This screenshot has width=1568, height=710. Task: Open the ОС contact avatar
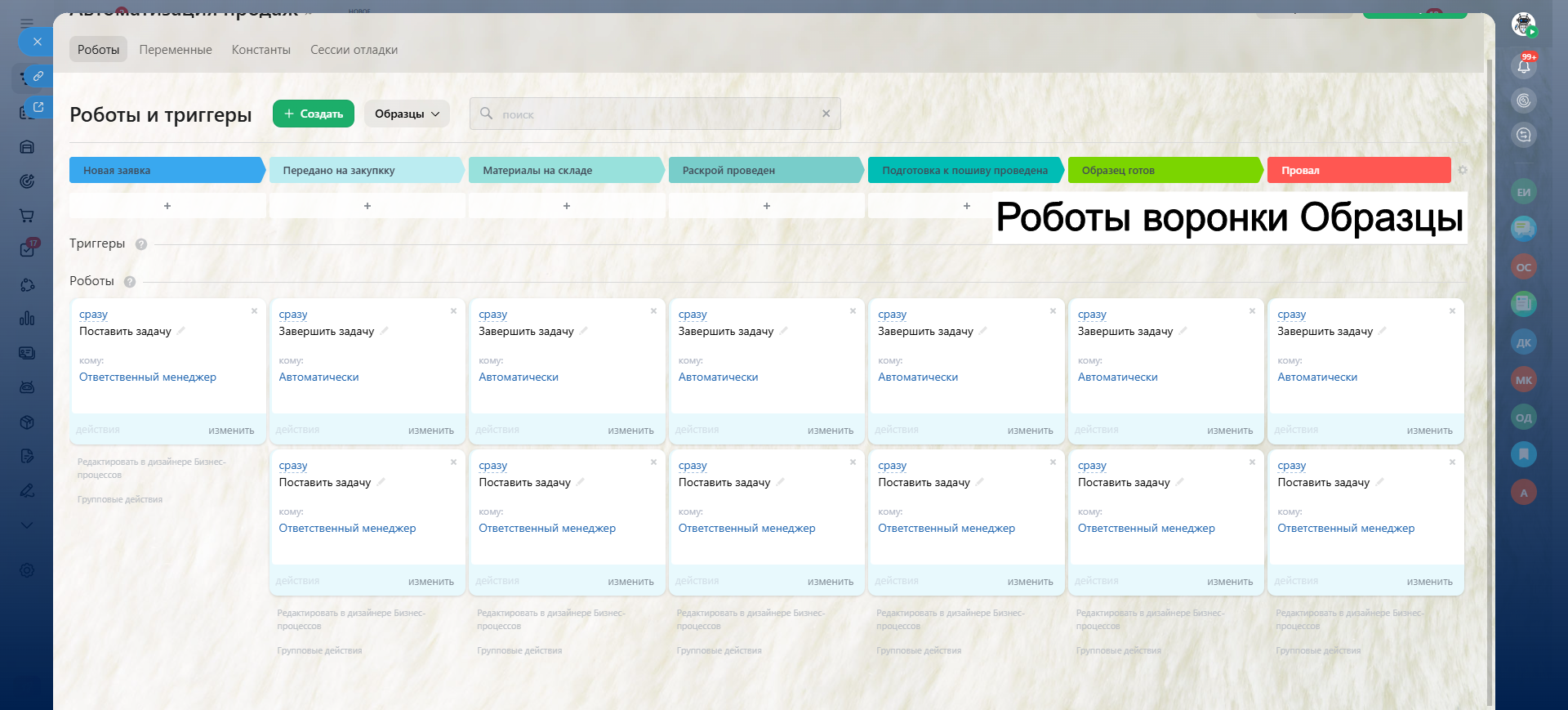tap(1524, 267)
